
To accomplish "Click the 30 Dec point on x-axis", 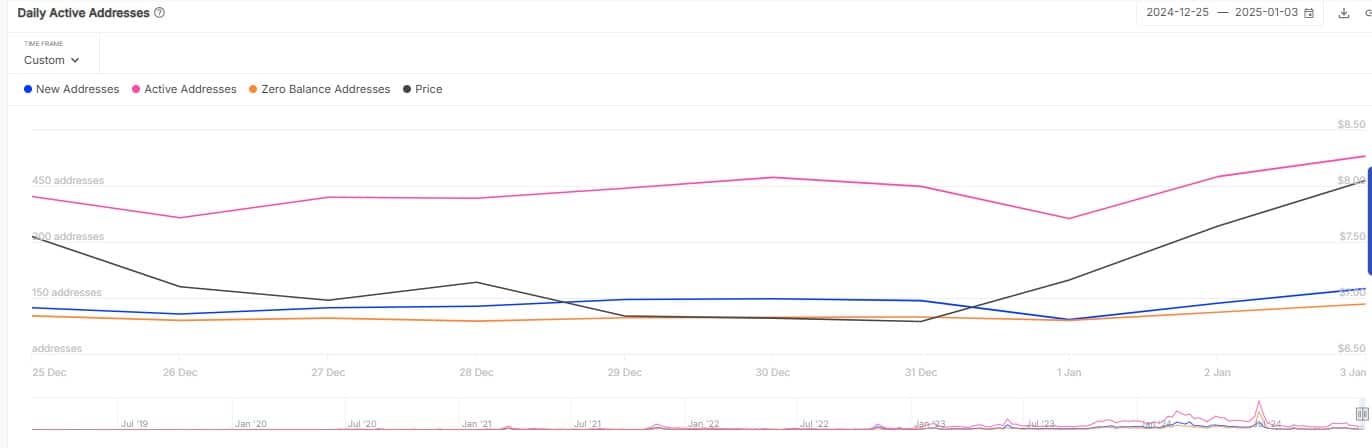I will click(773, 372).
